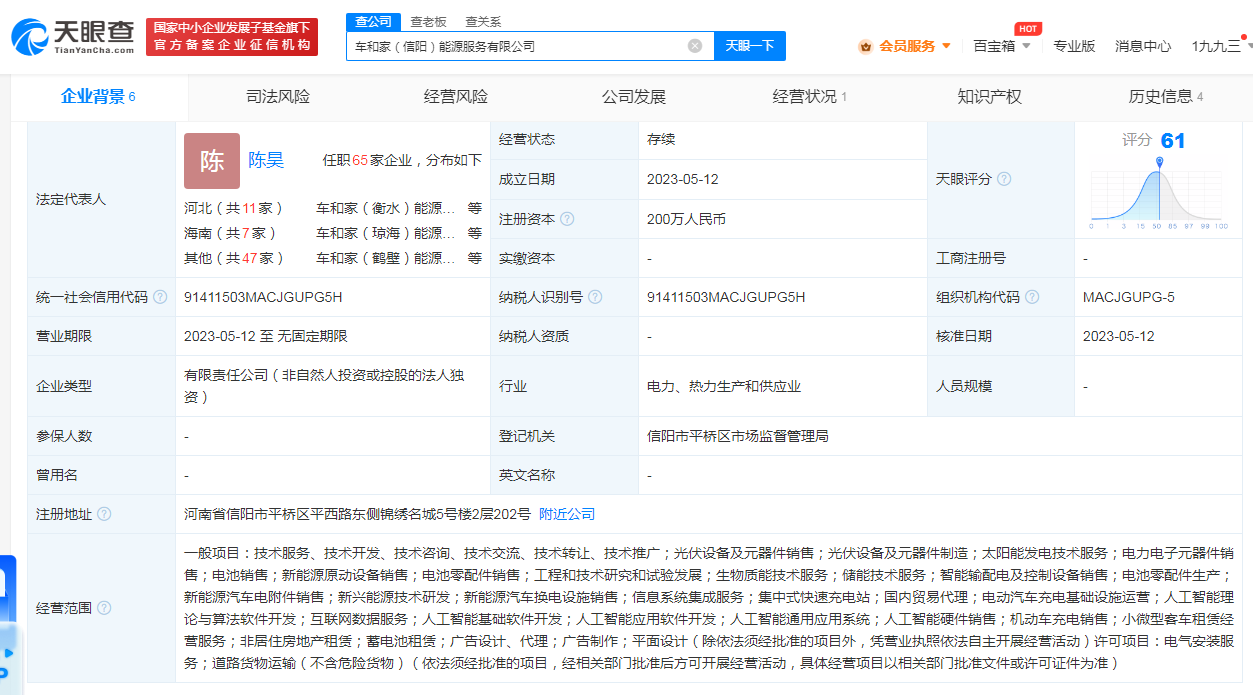Click the 营业期限 value 2023-05-12 至 无固定期限
This screenshot has width=1253, height=695.
pyautogui.click(x=266, y=336)
